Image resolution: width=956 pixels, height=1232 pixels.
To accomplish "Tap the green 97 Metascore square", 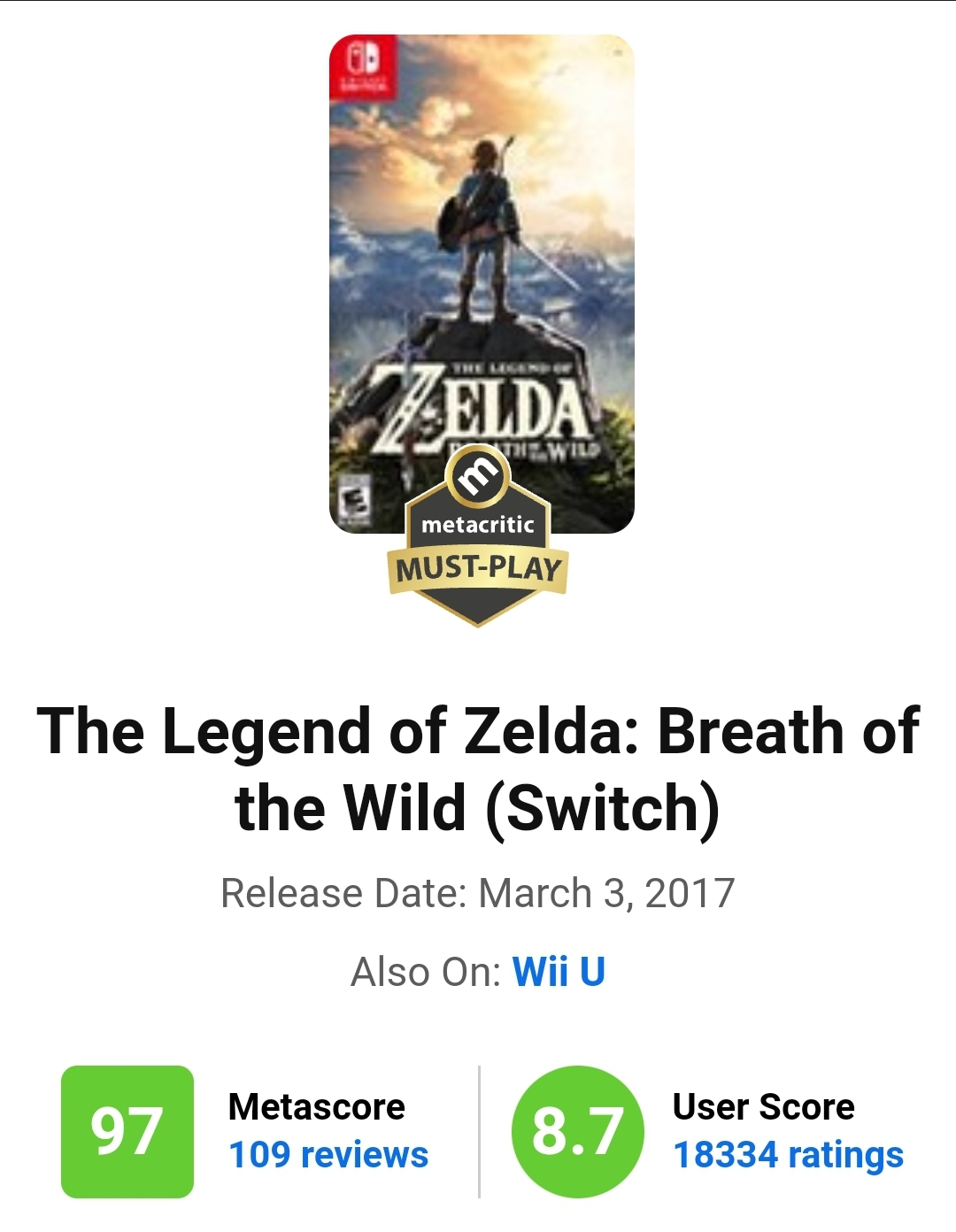I will [x=127, y=1131].
